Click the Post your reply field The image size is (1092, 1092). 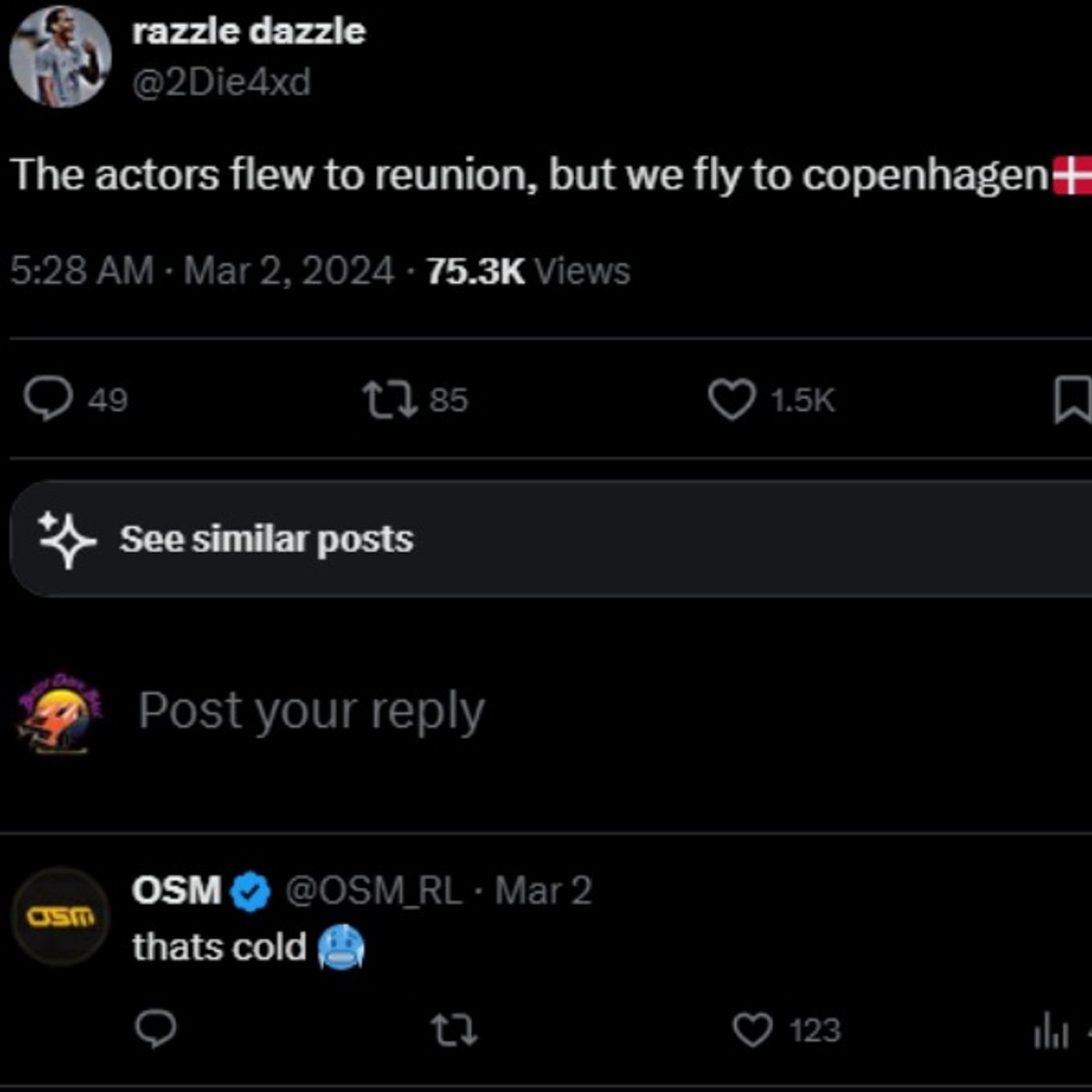(312, 711)
